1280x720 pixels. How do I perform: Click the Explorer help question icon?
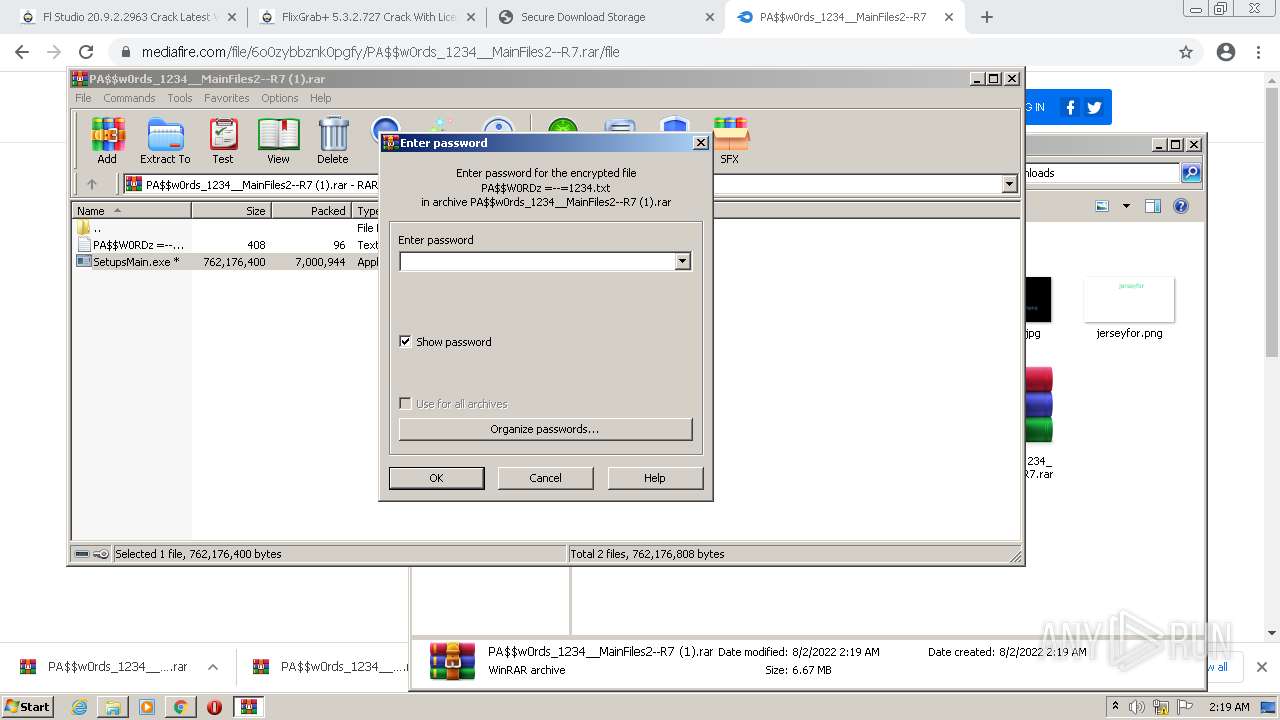pyautogui.click(x=1180, y=206)
